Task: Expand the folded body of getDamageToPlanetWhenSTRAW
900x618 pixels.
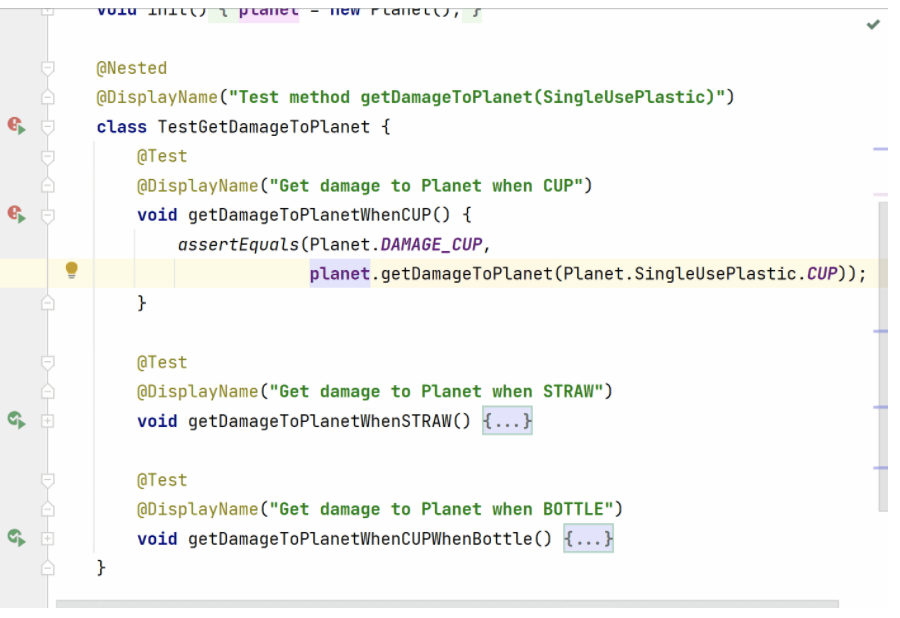Action: 507,421
